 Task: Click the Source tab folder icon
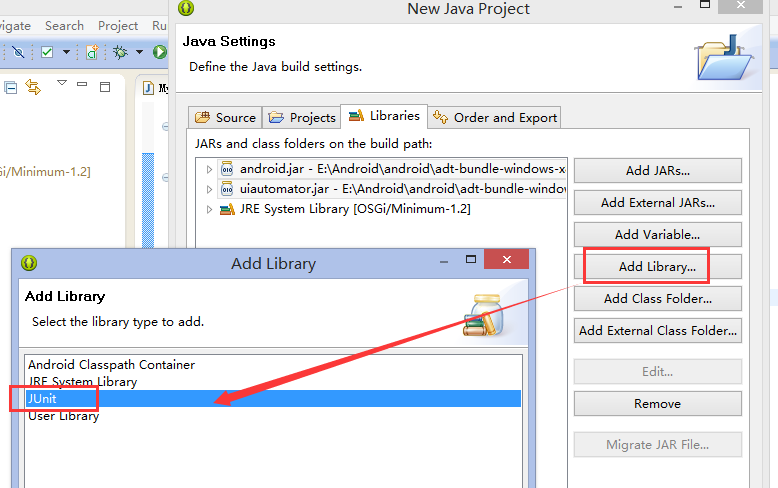click(x=202, y=118)
